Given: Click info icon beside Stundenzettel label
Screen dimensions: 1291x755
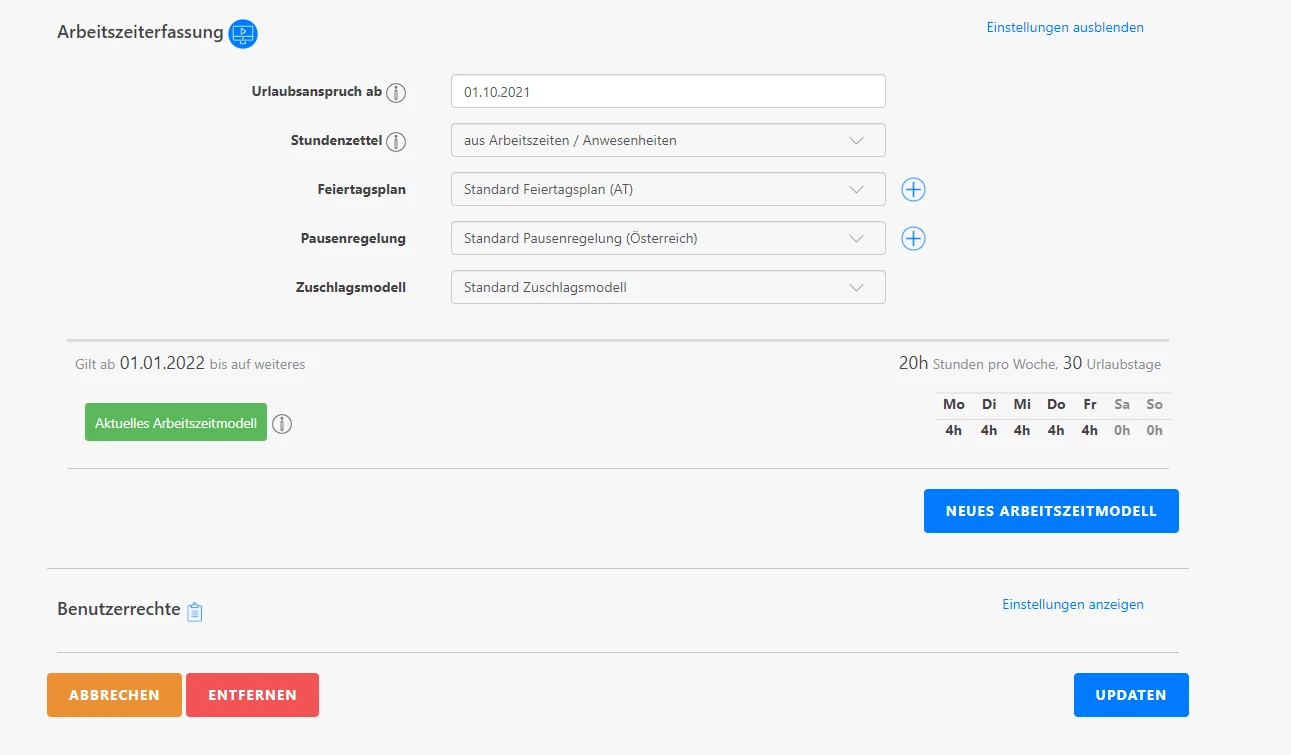Looking at the screenshot, I should (397, 142).
